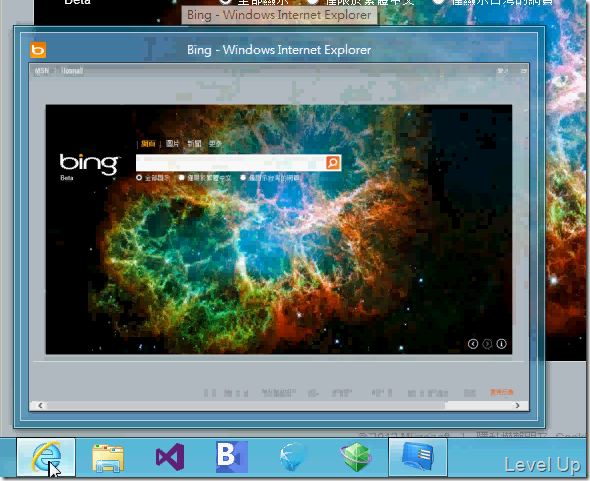The image size is (590, 481).
Task: Switch to the 新聞 news tab
Action: [x=194, y=143]
